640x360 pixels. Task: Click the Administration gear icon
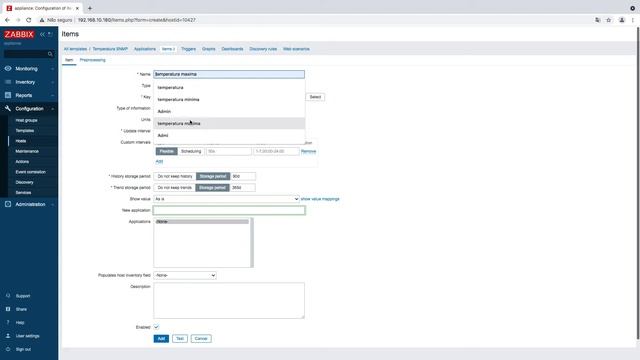coord(8,204)
